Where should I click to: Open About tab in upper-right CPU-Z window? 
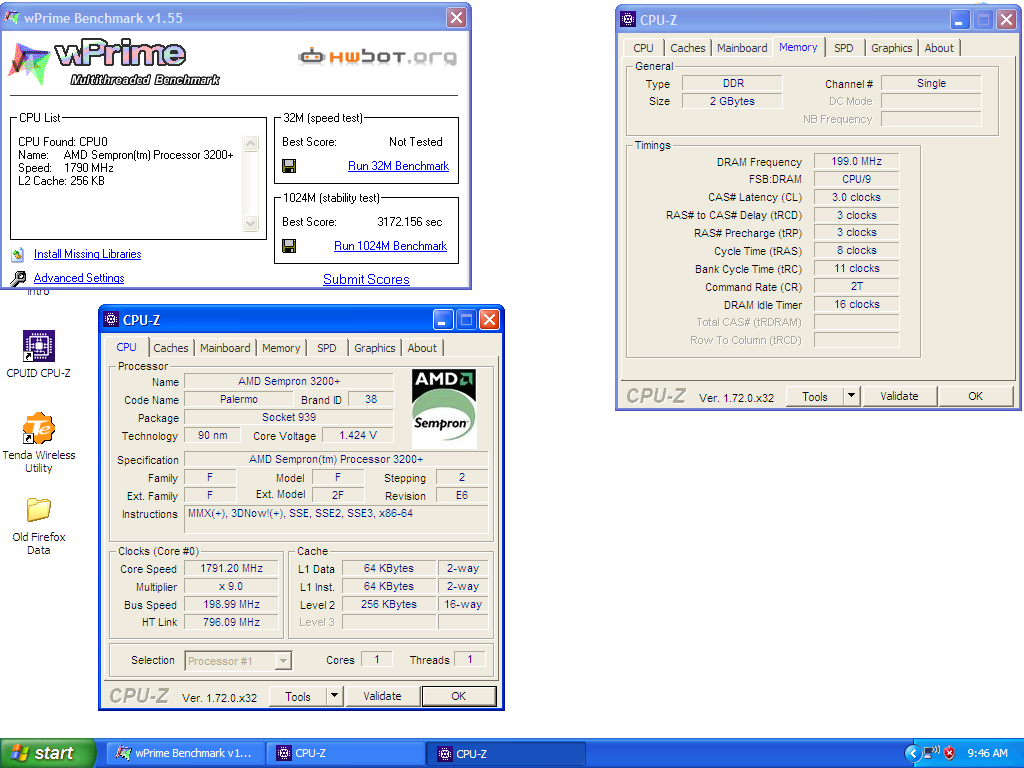[x=939, y=48]
